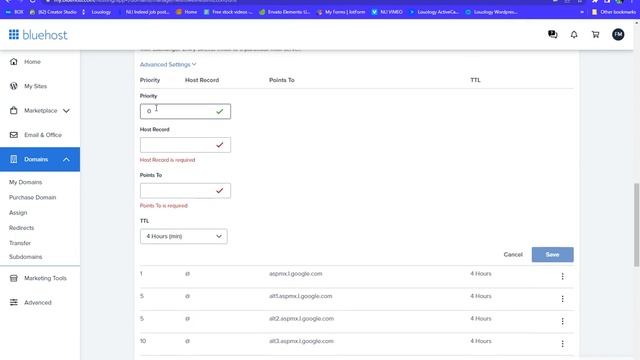Click the Host Record column header
Viewport: 640px width, 360px height.
tap(202, 80)
